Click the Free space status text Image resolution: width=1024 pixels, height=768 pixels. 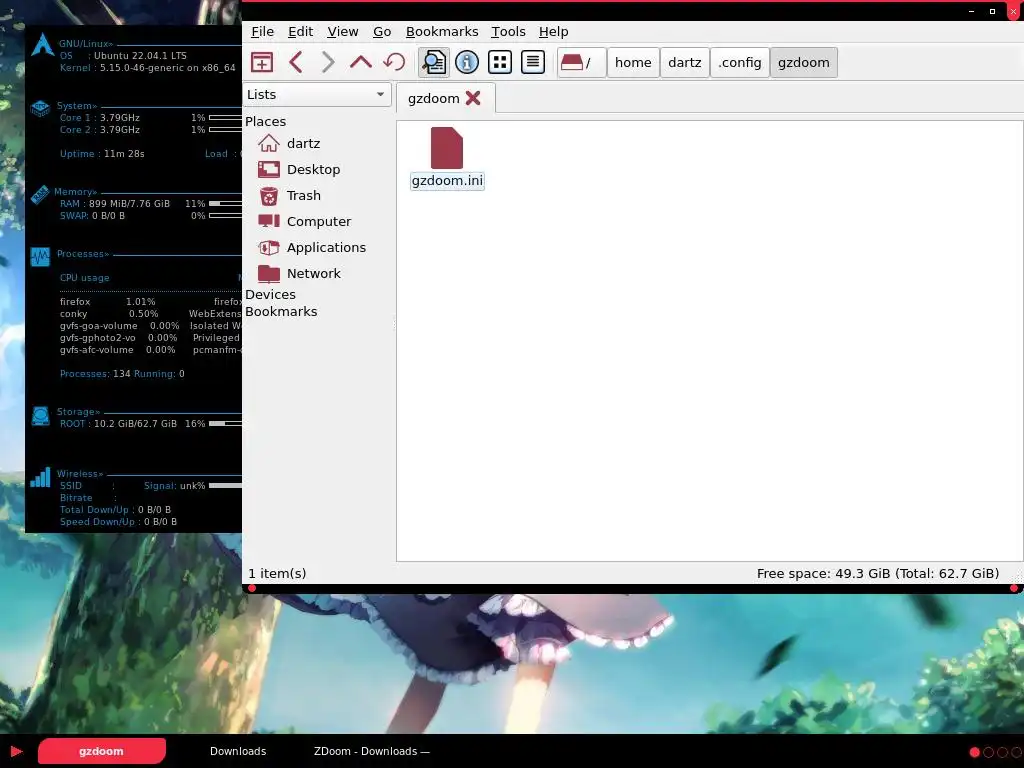click(x=878, y=573)
